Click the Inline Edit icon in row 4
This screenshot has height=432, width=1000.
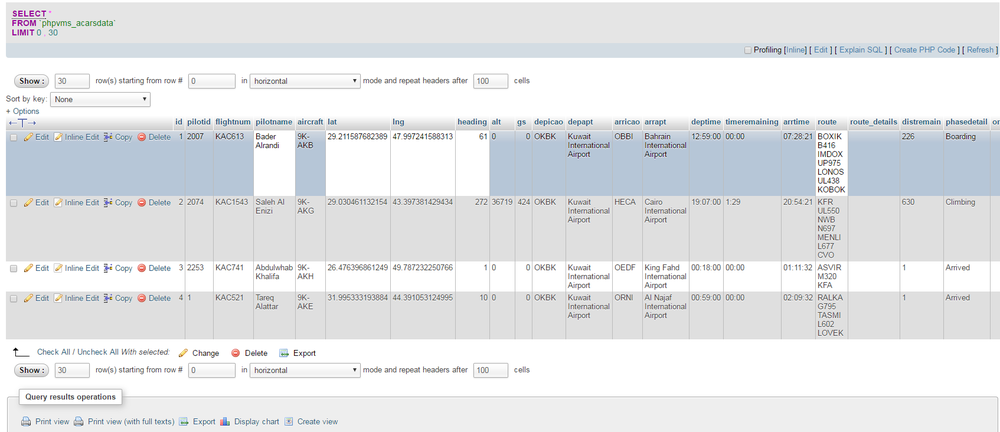[x=58, y=298]
